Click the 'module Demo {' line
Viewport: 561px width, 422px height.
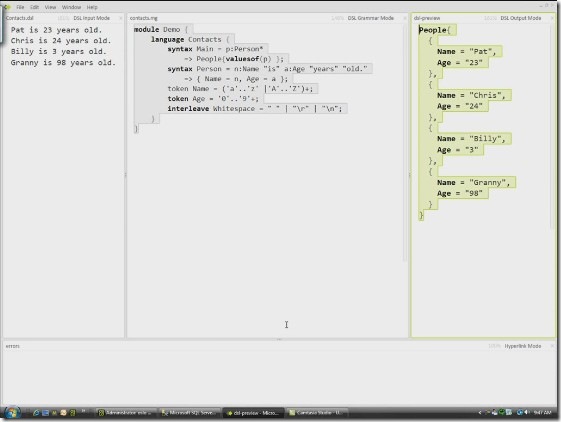click(x=161, y=29)
